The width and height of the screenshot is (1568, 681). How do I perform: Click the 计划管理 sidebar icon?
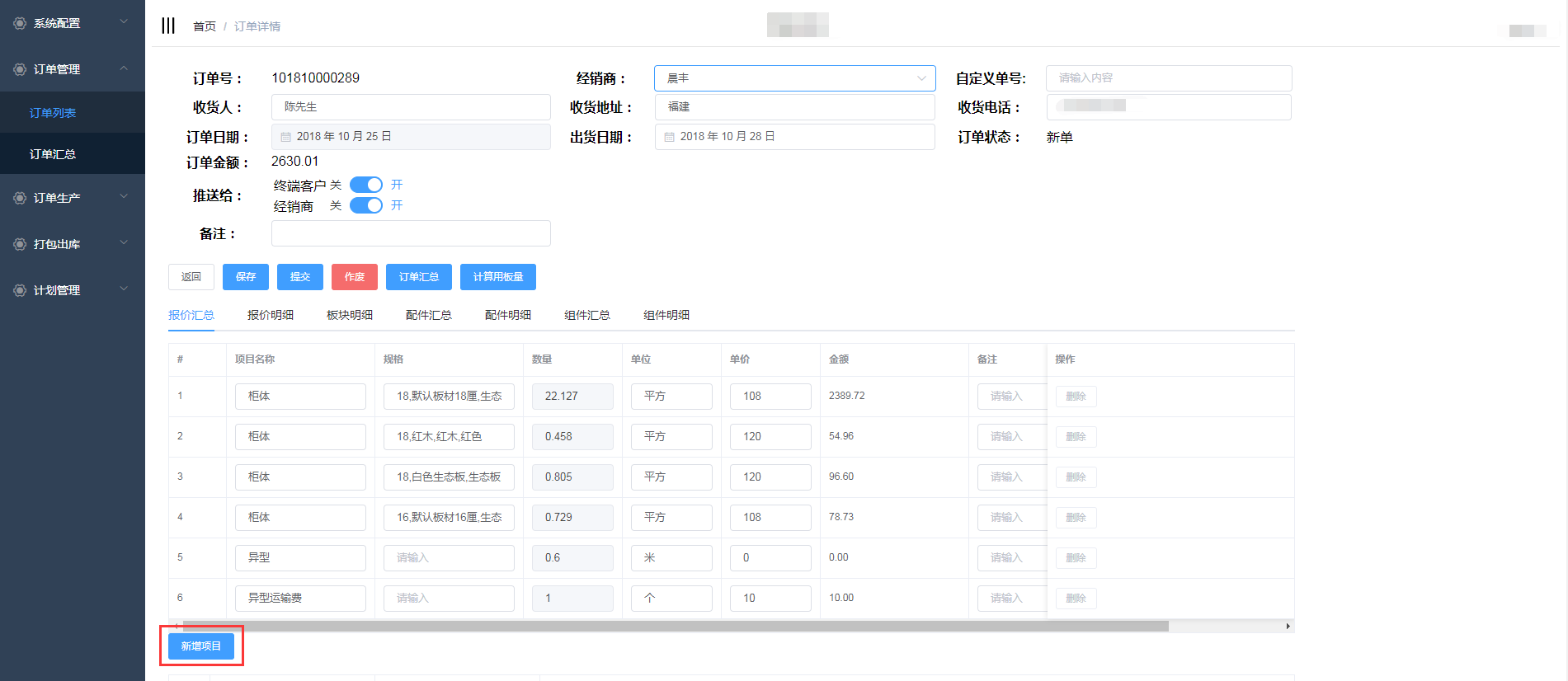[20, 290]
